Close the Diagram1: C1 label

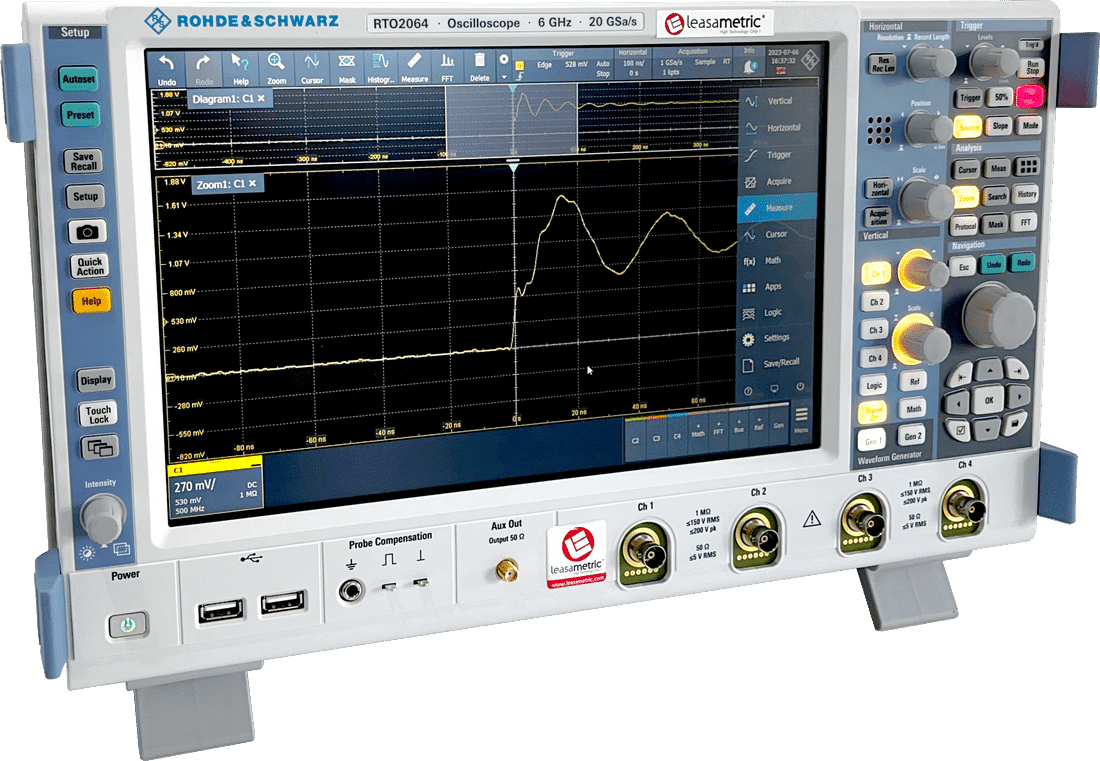click(262, 99)
